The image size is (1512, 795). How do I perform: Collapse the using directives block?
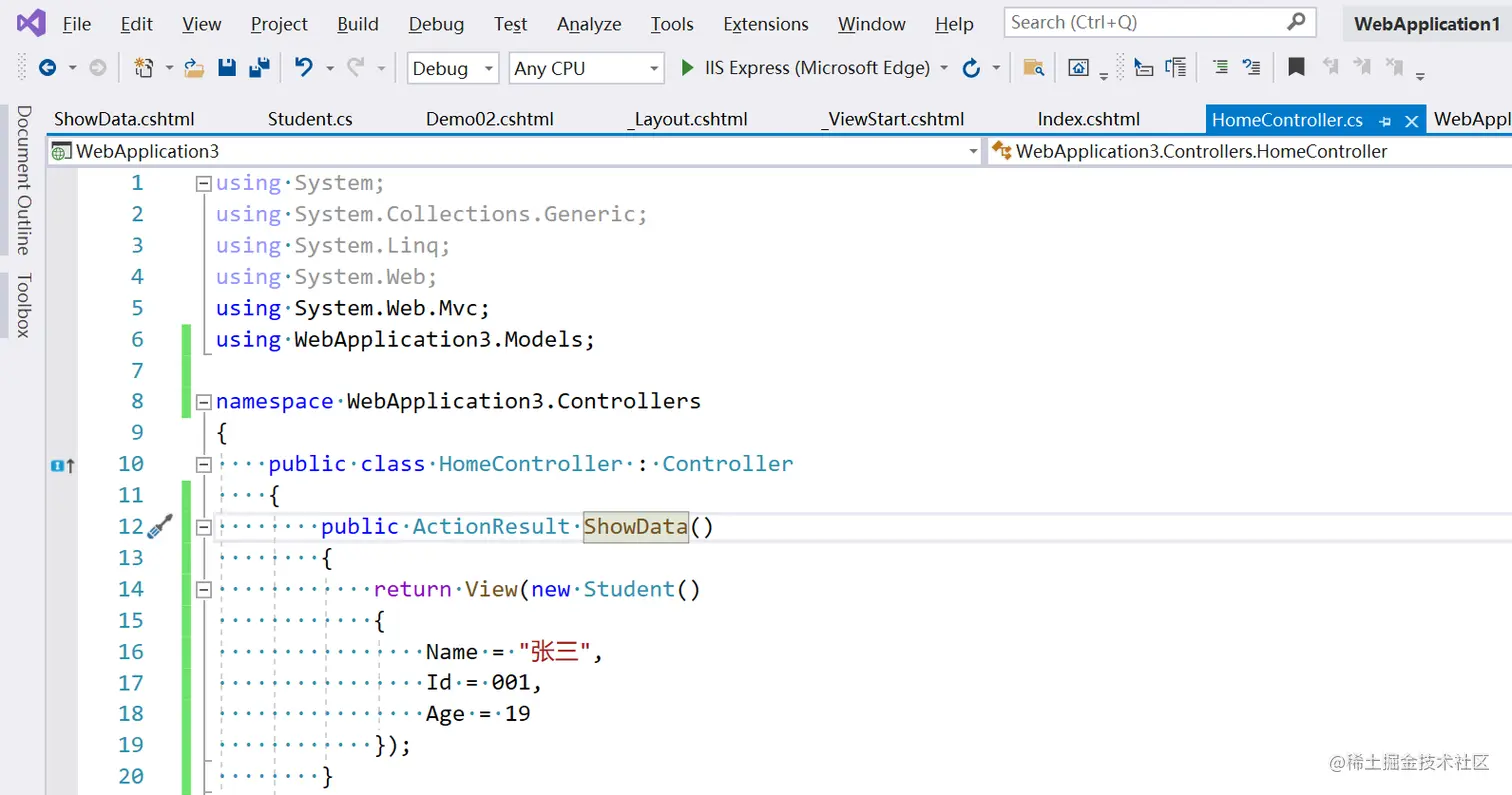pos(204,184)
